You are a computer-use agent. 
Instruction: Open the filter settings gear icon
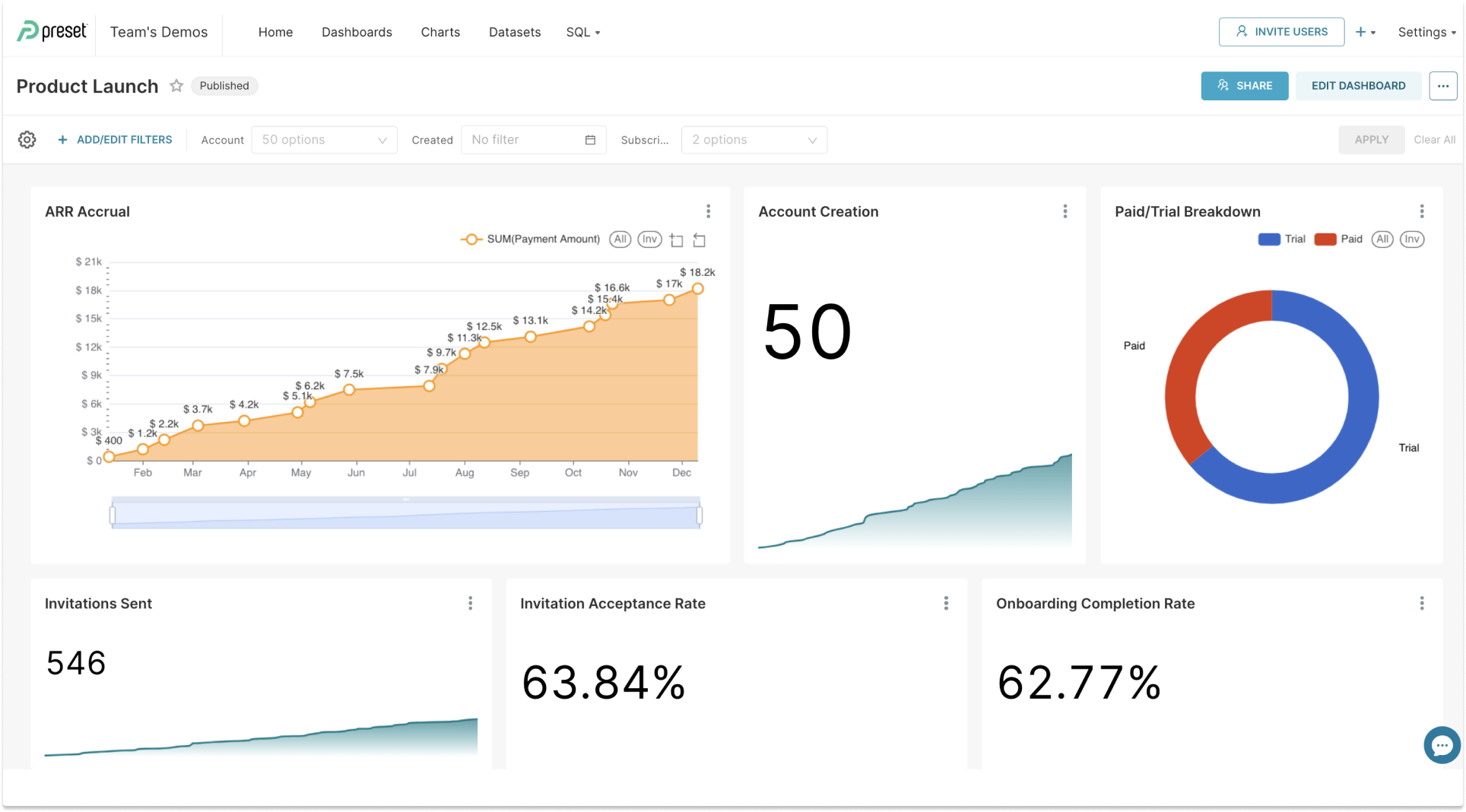pyautogui.click(x=27, y=139)
